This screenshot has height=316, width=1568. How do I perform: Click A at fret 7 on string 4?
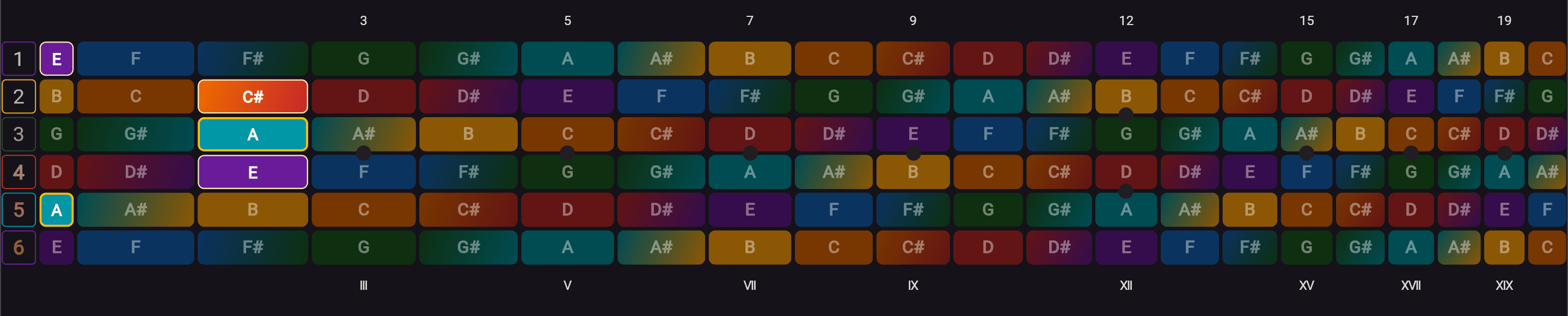(x=750, y=172)
